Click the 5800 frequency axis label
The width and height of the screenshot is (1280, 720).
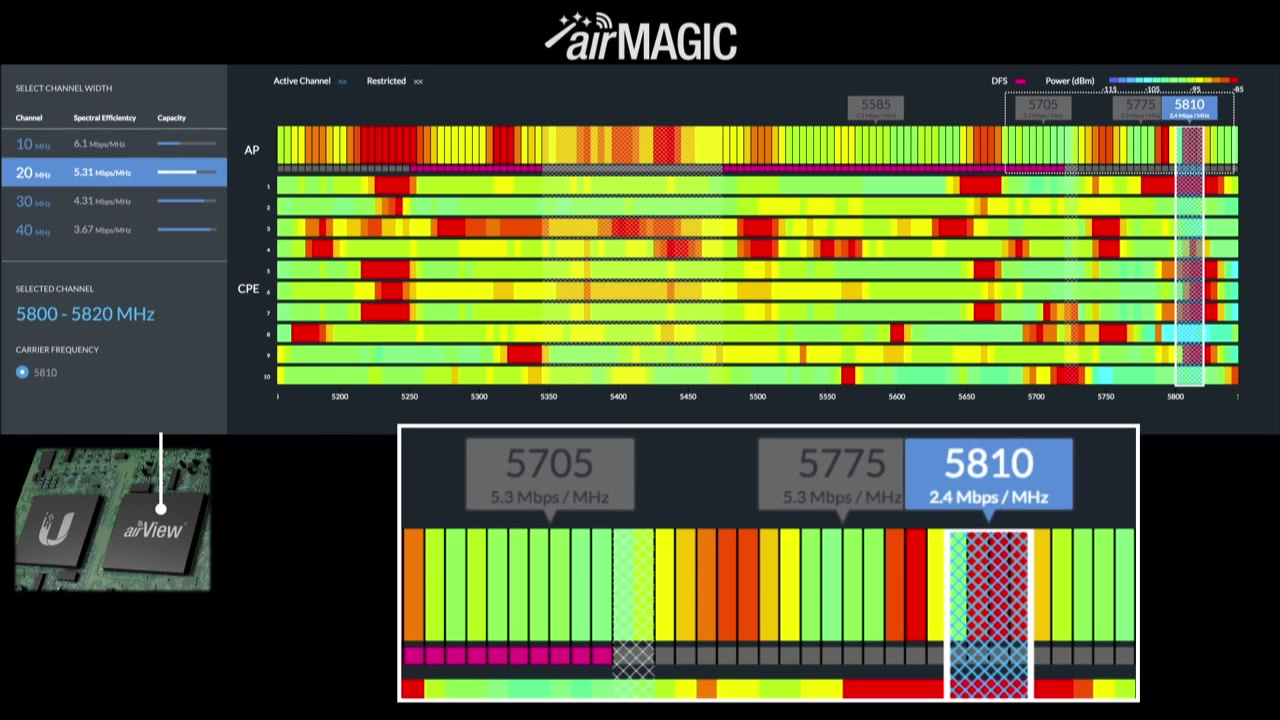[x=1175, y=397]
